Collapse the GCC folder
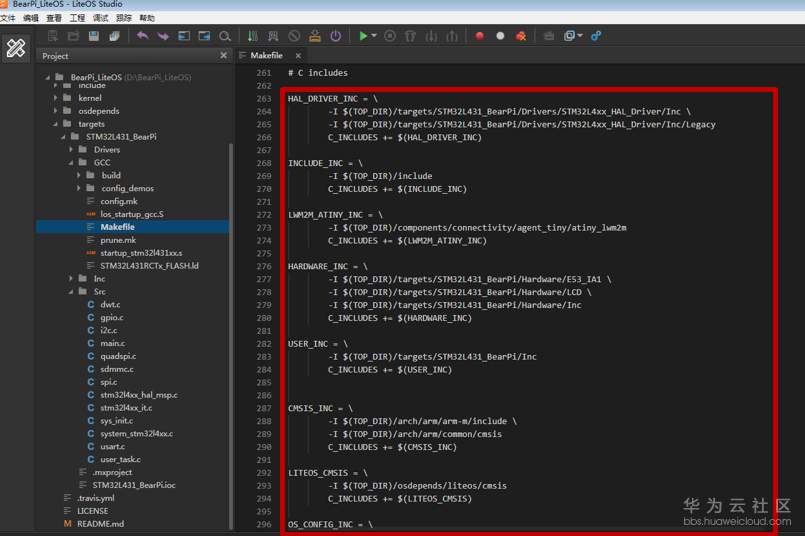 tap(71, 162)
